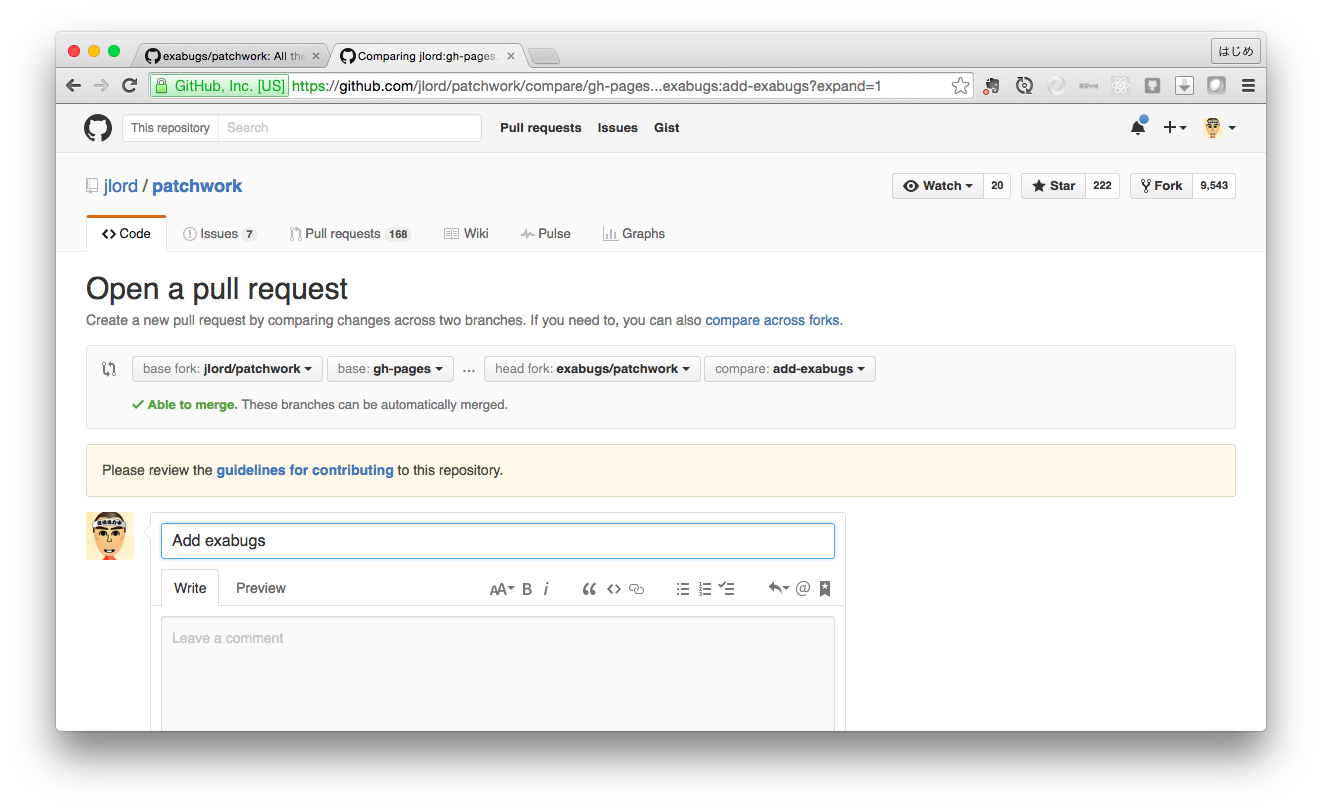Reload the page
The width and height of the screenshot is (1322, 811).
129,86
